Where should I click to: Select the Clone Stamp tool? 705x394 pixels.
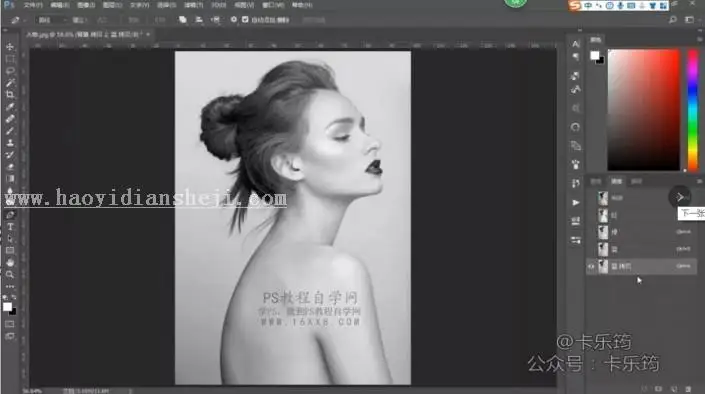[x=10, y=143]
